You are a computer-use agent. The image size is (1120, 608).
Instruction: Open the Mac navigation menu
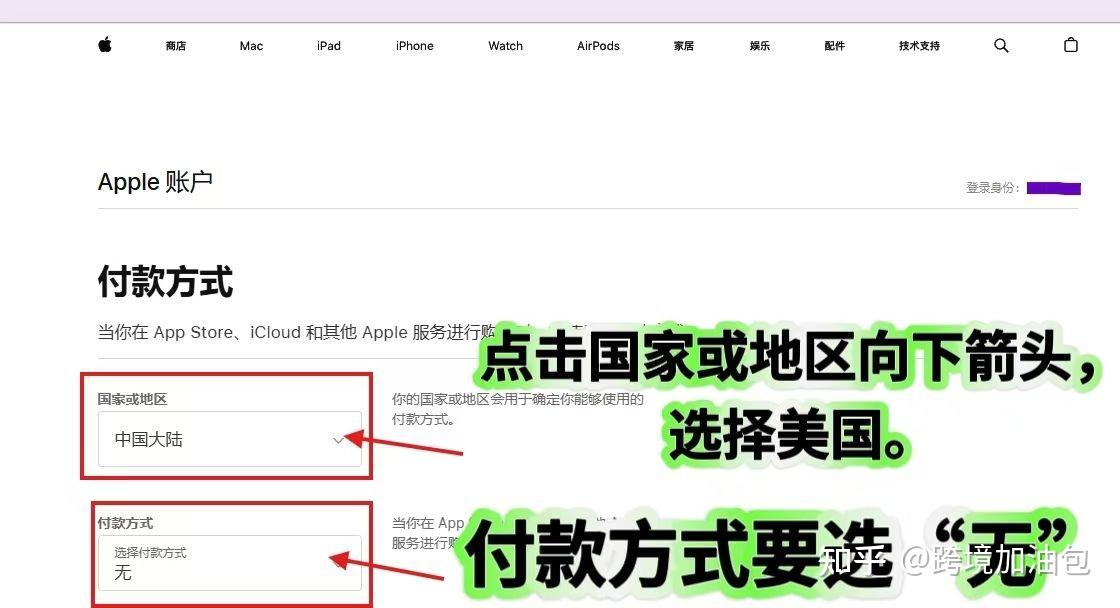250,46
